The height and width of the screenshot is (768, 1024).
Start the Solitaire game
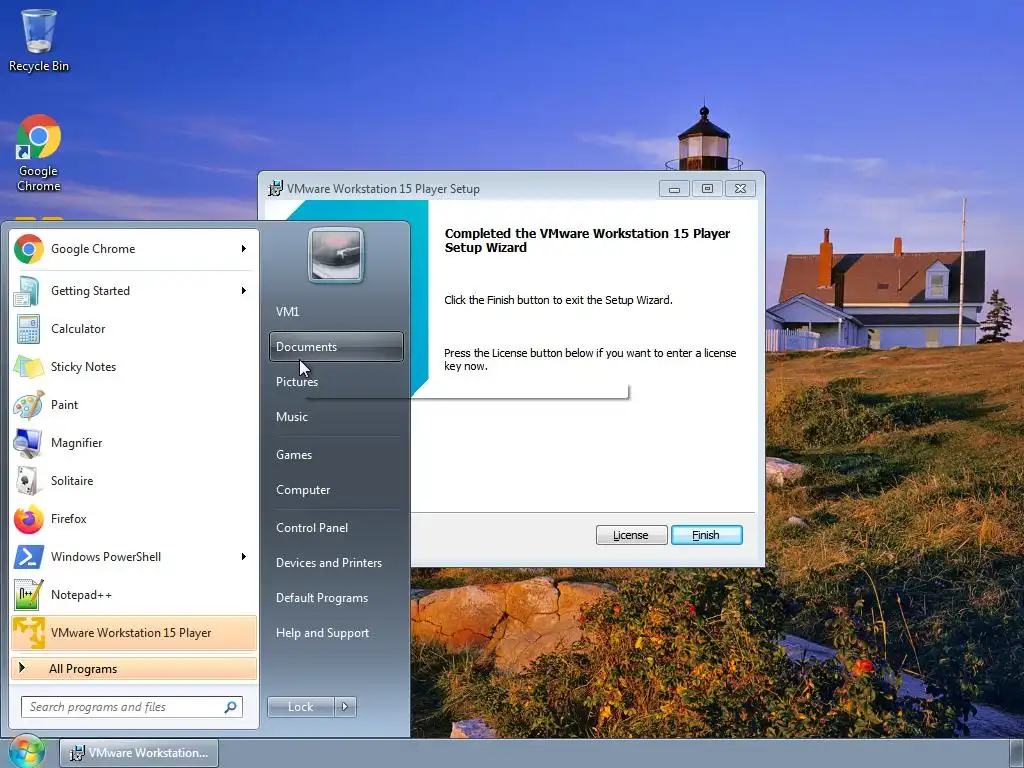click(x=134, y=481)
